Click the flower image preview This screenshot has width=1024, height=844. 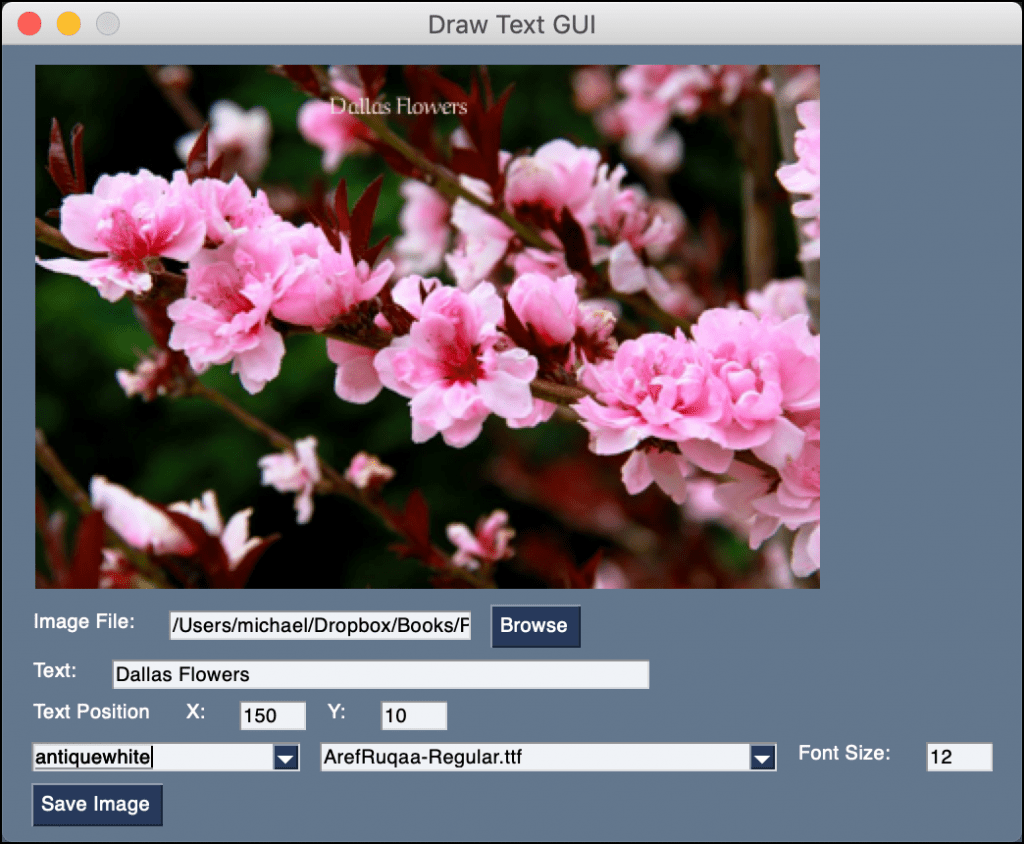(427, 327)
